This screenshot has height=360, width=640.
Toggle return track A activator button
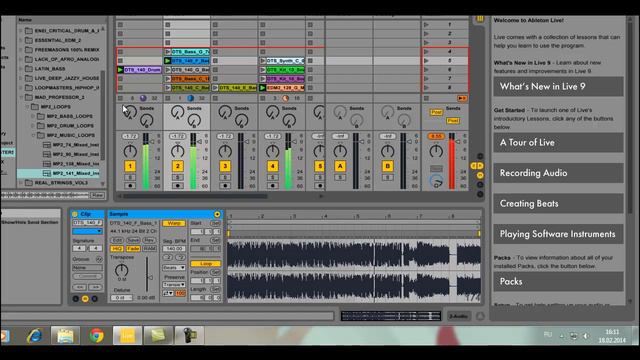point(340,166)
